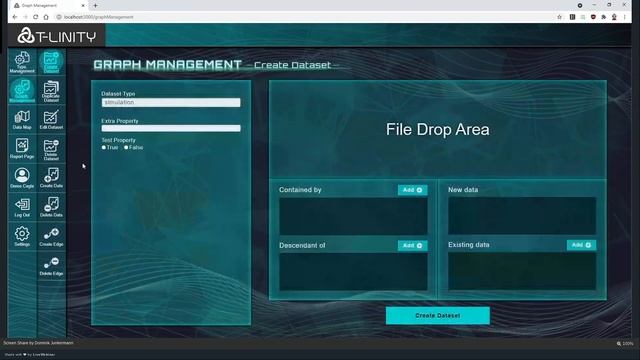Image resolution: width=640 pixels, height=360 pixels.
Task: Select the Edit Dataset icon
Action: coord(51,120)
